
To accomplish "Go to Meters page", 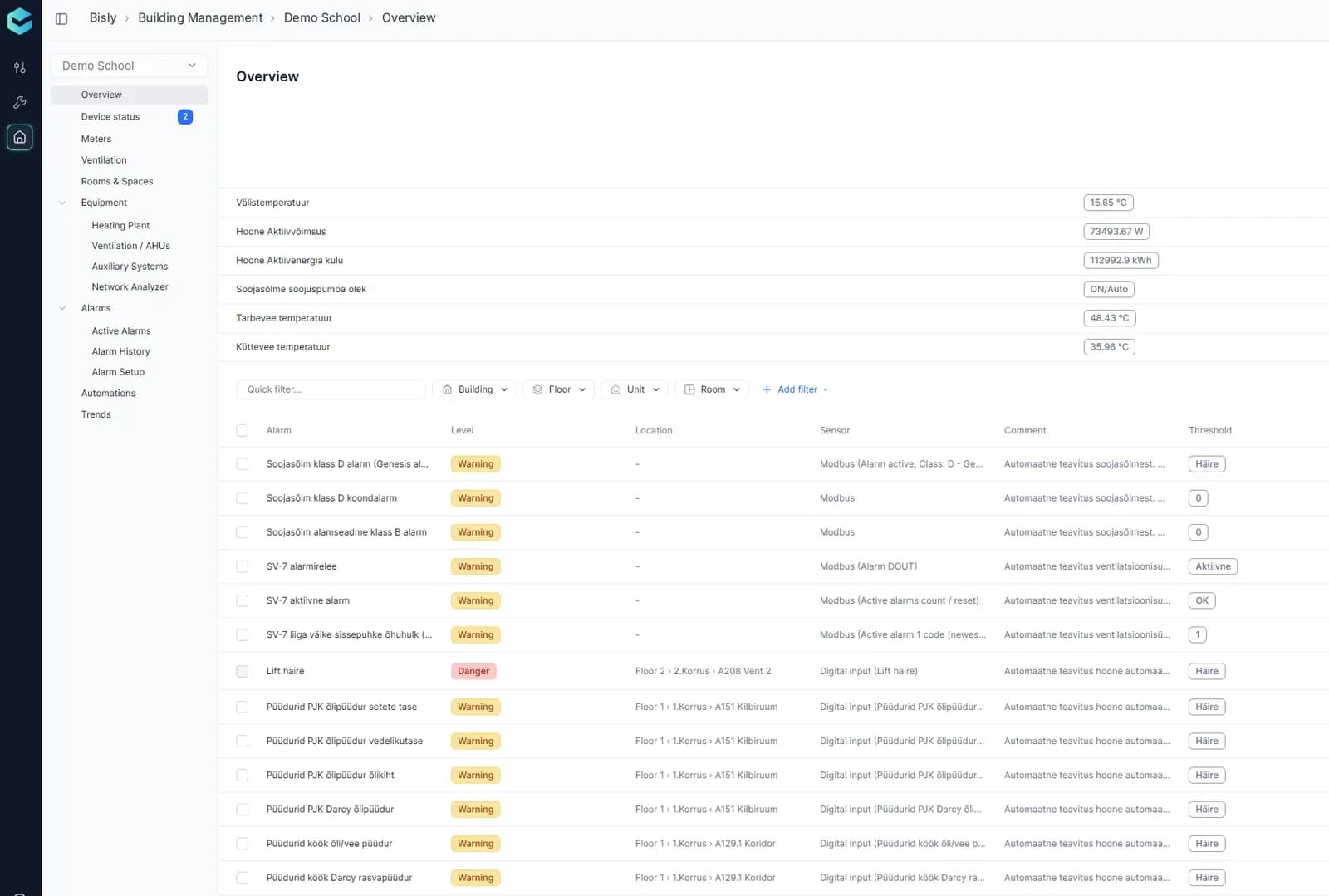I will pyautogui.click(x=96, y=139).
